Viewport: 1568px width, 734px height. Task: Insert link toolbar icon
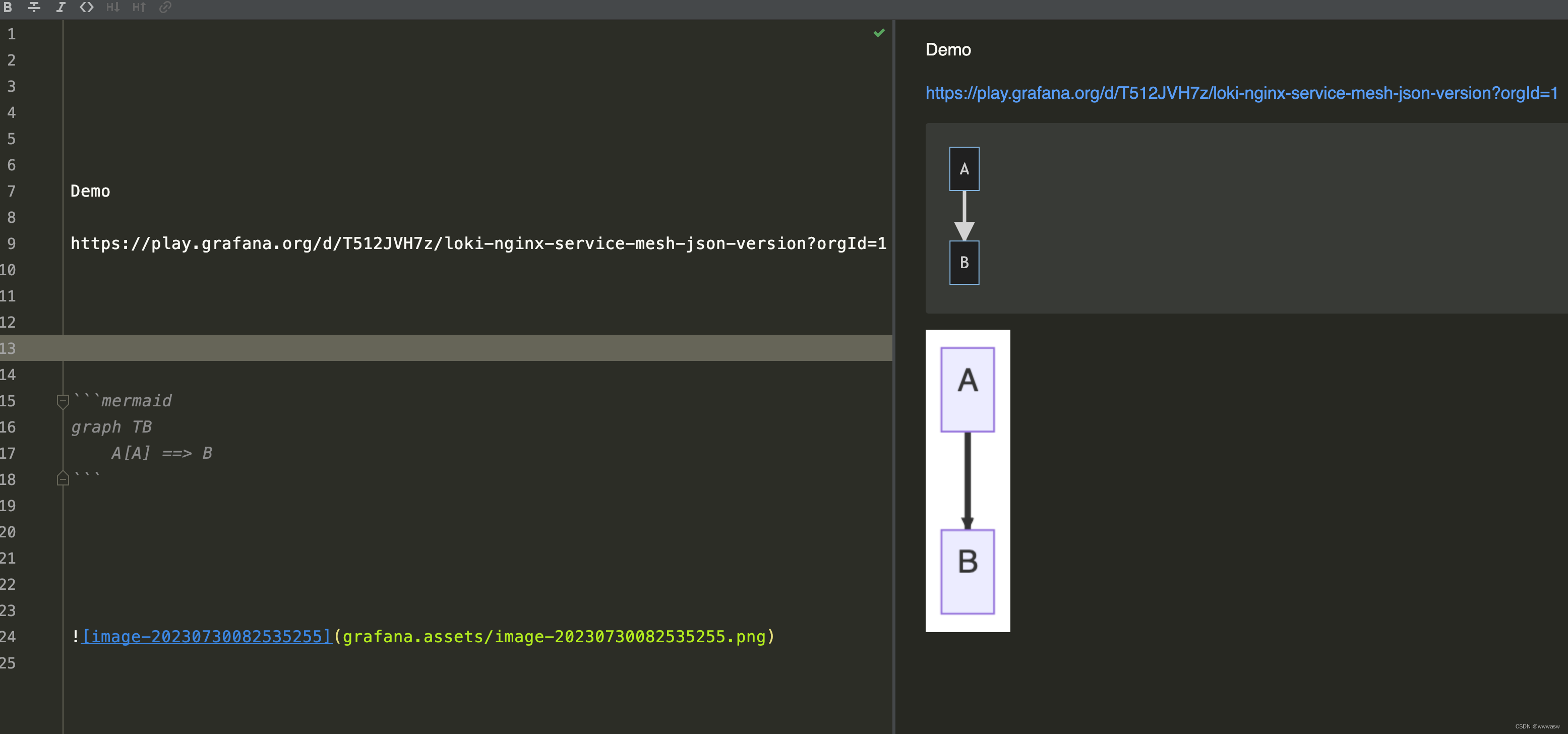coord(165,7)
